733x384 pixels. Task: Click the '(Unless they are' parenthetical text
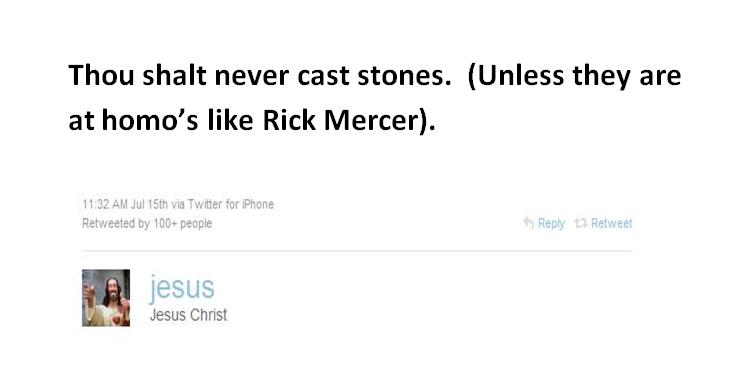tap(574, 76)
